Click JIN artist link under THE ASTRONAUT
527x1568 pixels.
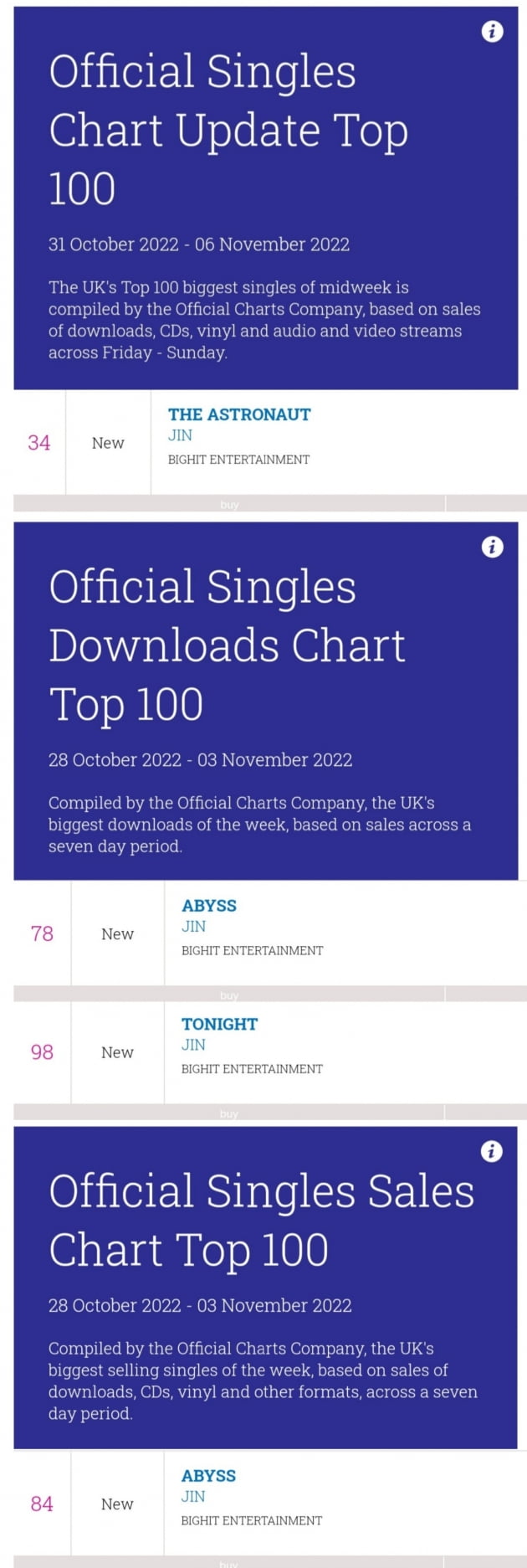(180, 435)
